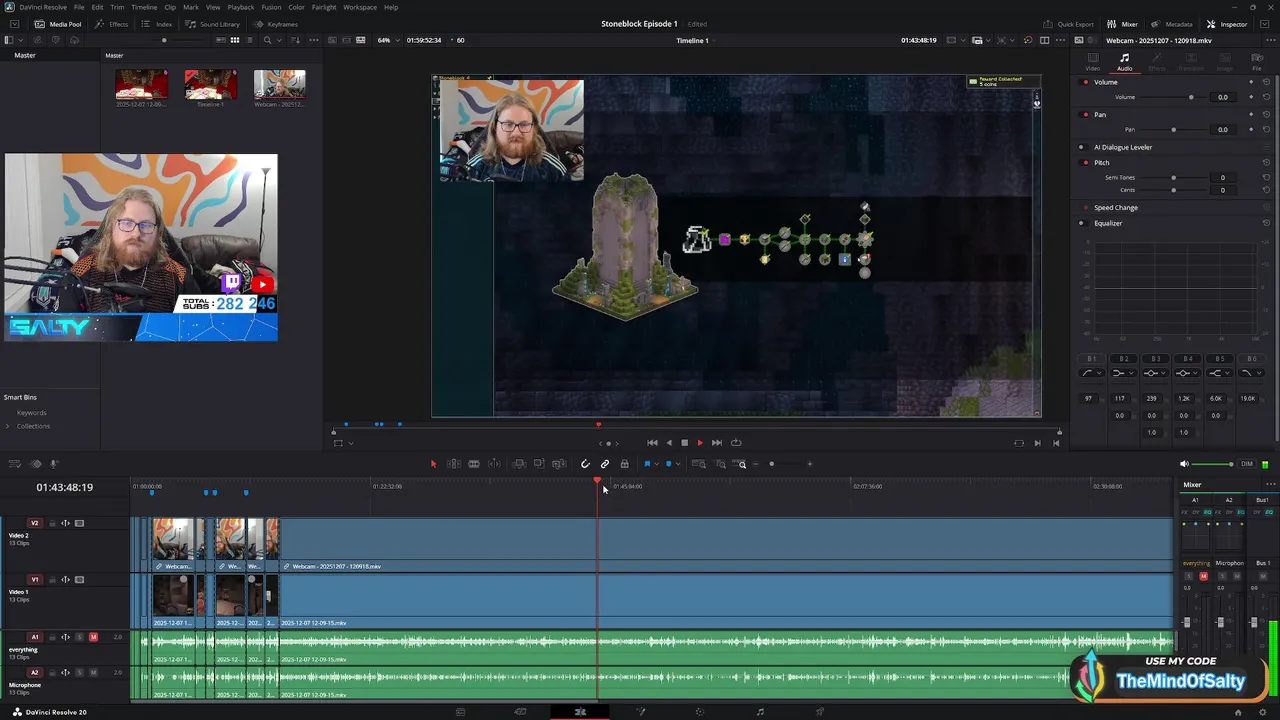Enable the AI Dialogue Leveler switch

click(x=1081, y=147)
